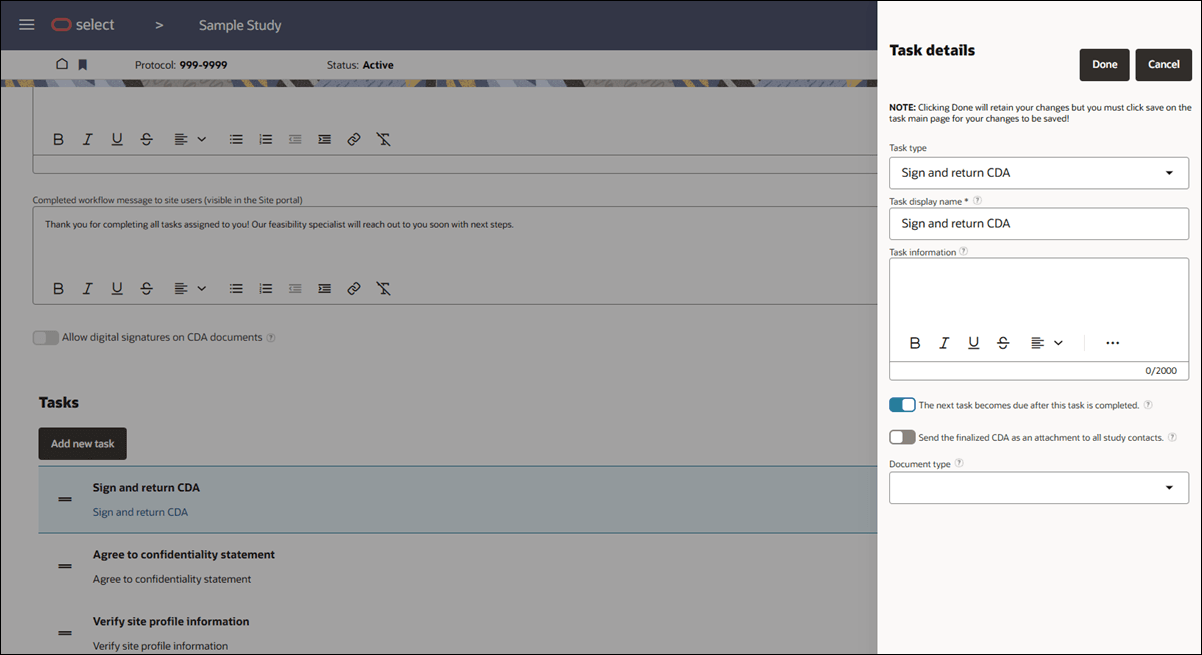Enable Allow digital signatures on CDA documents
Image resolution: width=1202 pixels, height=655 pixels.
coord(46,338)
